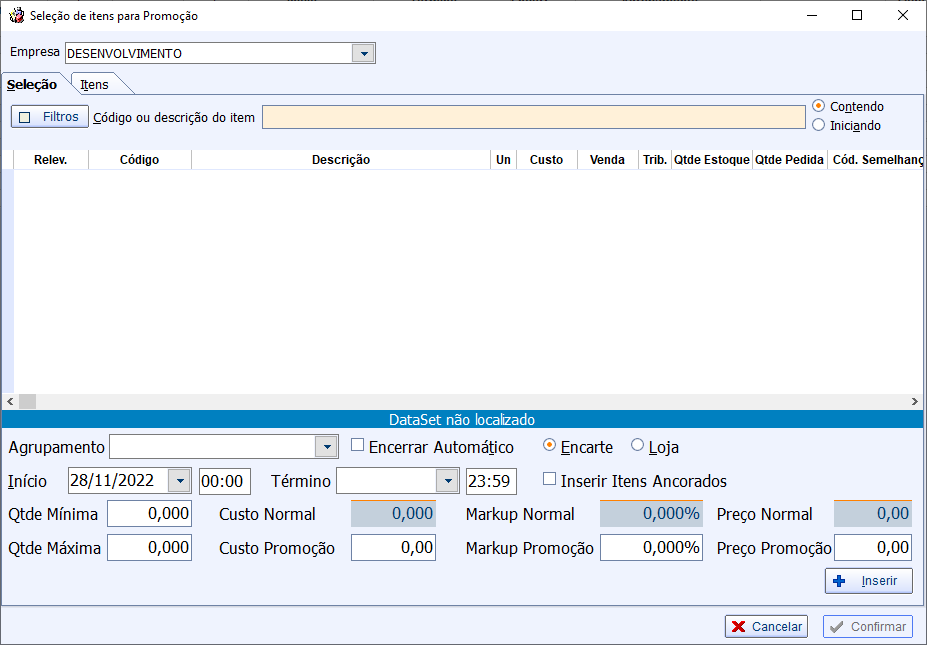Viewport: 927px width, 645px height.
Task: Switch to the Seleção tab
Action: (32, 85)
